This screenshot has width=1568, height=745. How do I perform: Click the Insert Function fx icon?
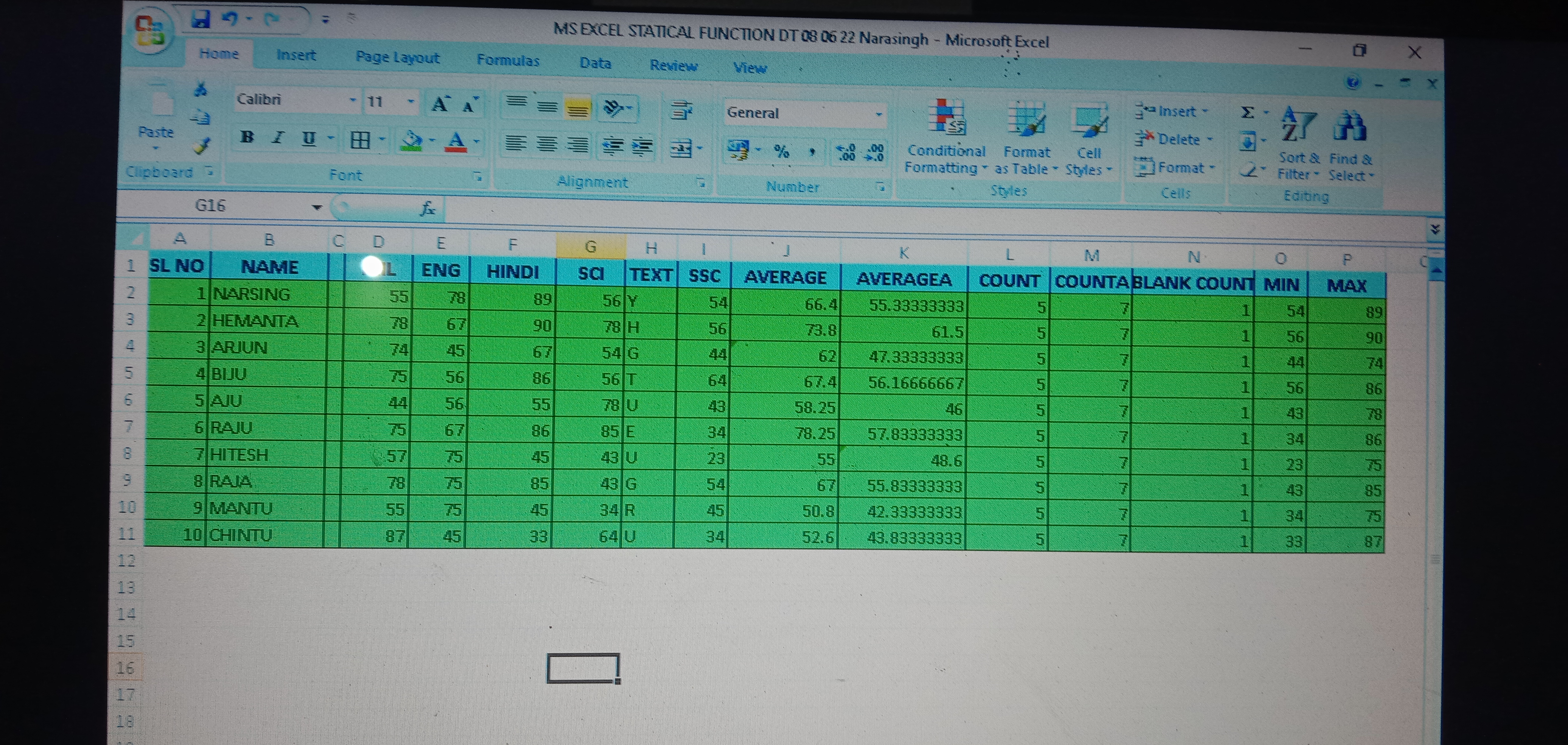pyautogui.click(x=428, y=209)
